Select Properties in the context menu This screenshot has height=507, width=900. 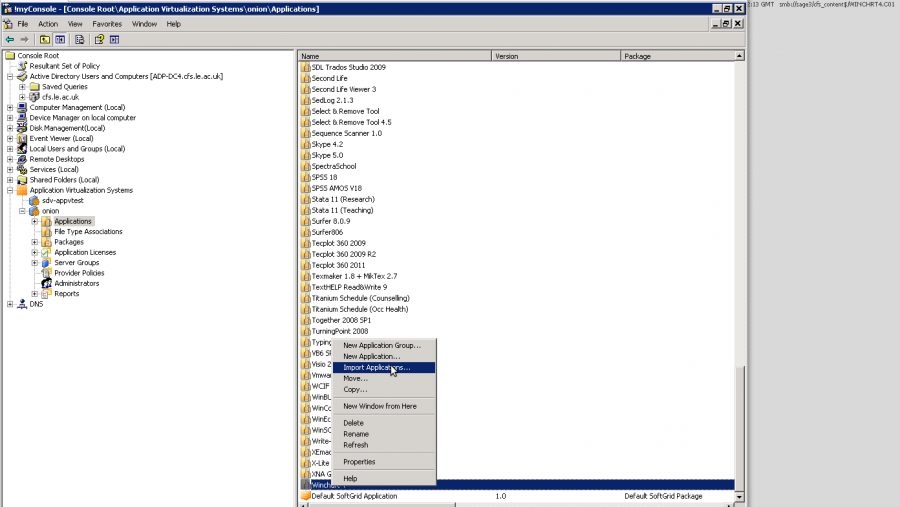[383, 462]
